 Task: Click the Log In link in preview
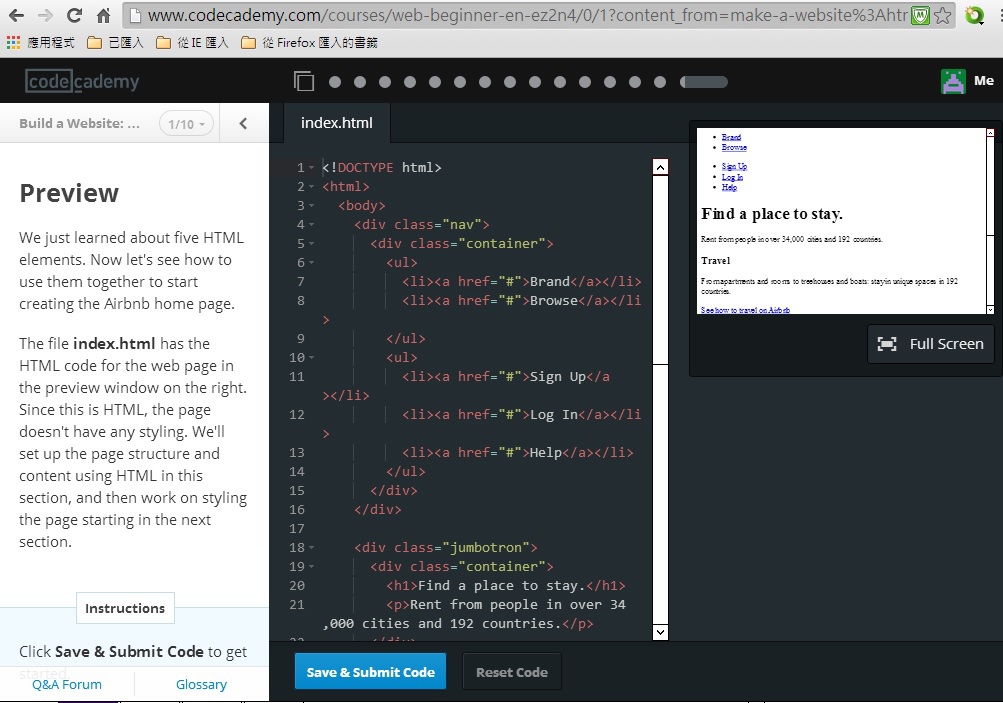pos(732,177)
